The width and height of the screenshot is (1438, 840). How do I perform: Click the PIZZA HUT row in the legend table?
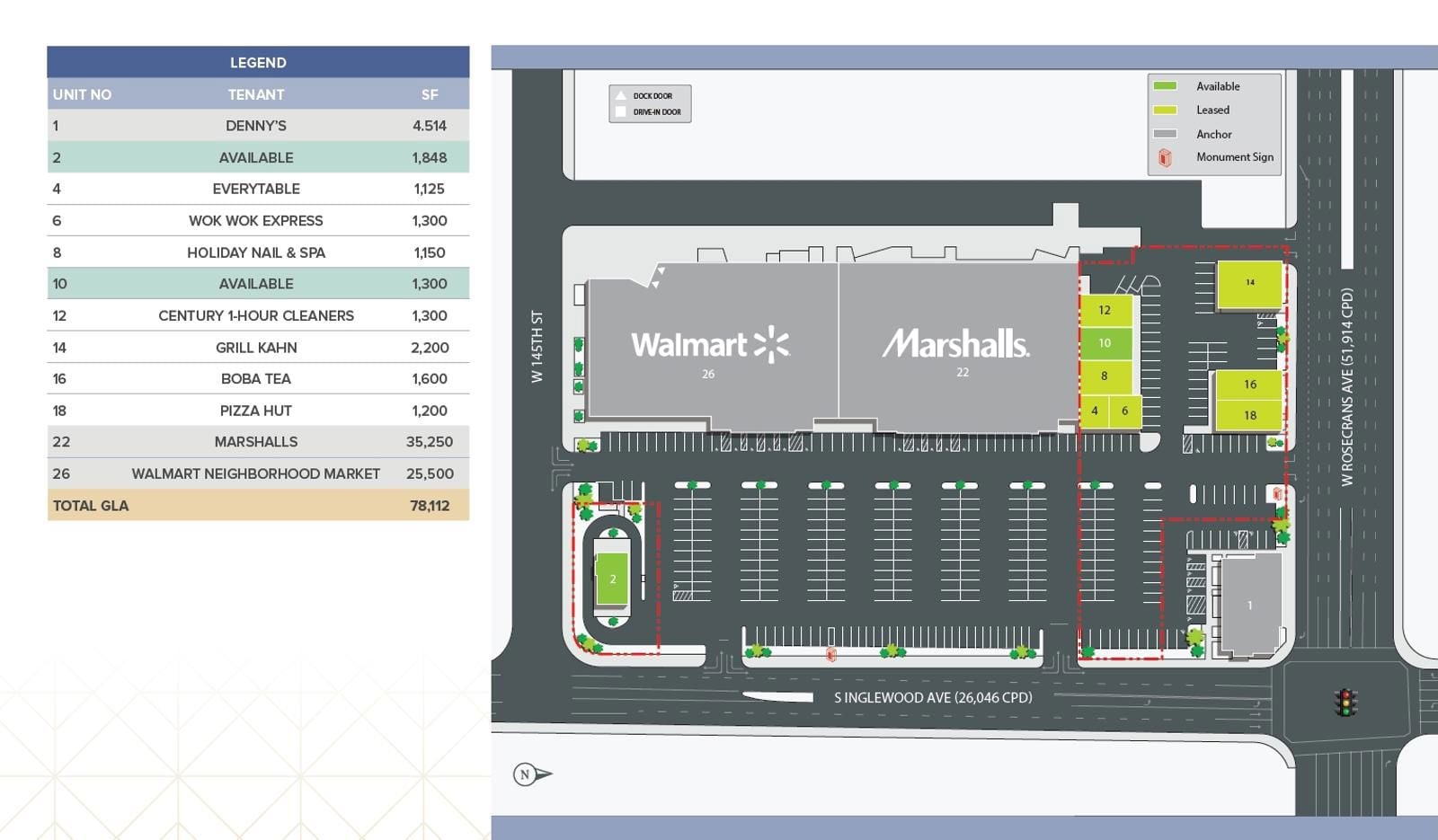click(x=258, y=410)
